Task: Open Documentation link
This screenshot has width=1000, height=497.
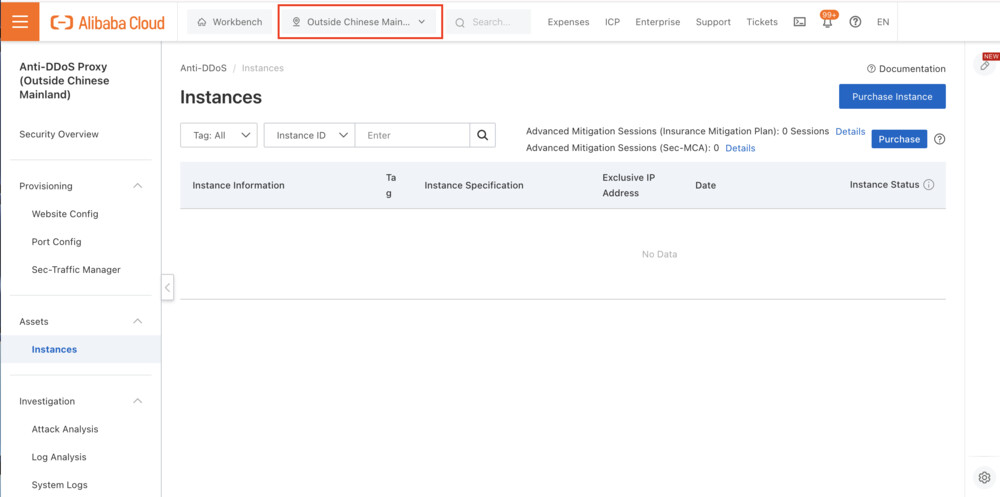Action: (x=906, y=68)
